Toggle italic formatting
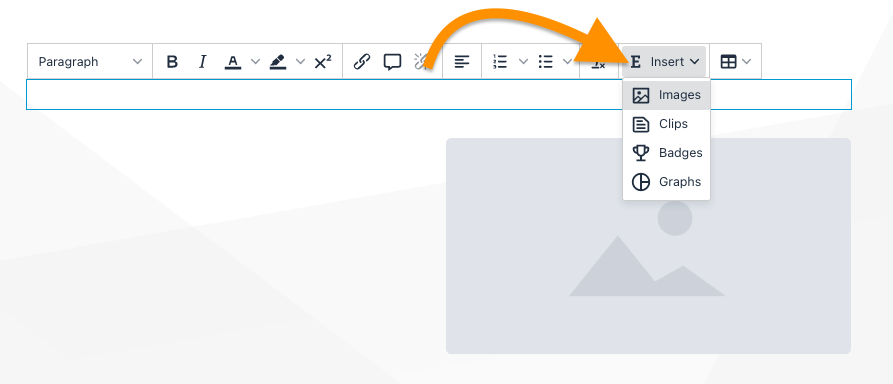Viewport: 893px width, 384px height. pyautogui.click(x=202, y=62)
